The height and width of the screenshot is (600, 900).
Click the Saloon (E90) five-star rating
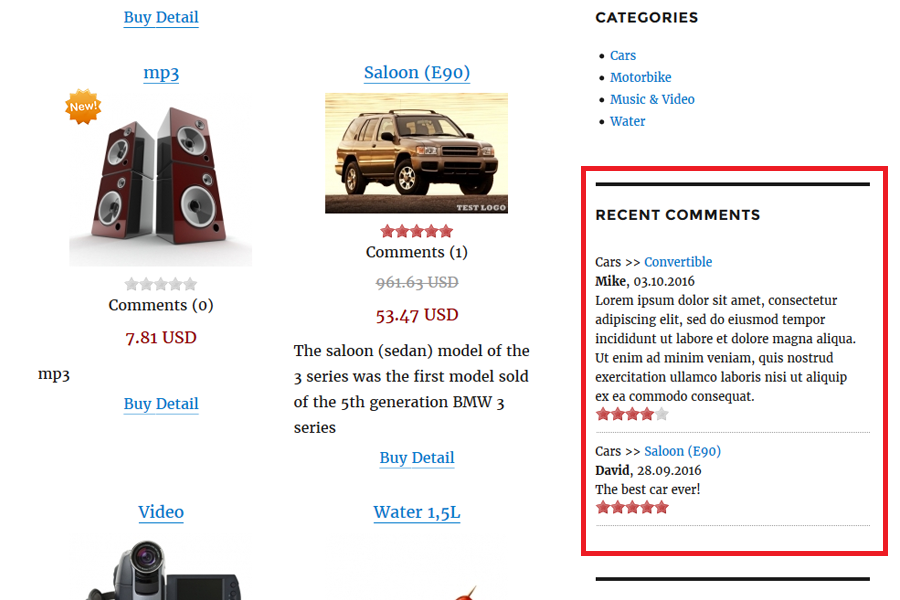417,231
